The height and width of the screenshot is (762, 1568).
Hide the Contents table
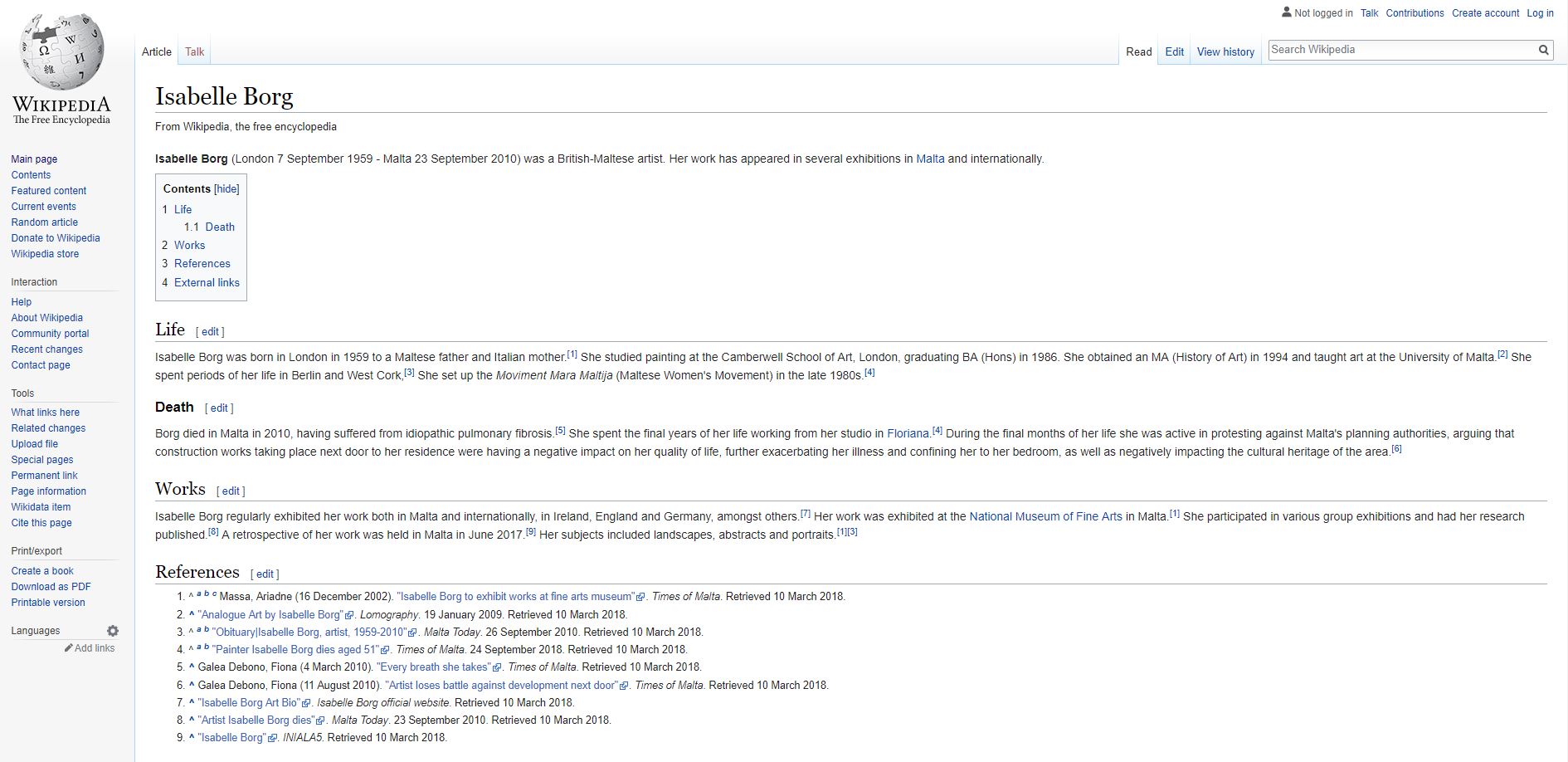pyautogui.click(x=226, y=189)
